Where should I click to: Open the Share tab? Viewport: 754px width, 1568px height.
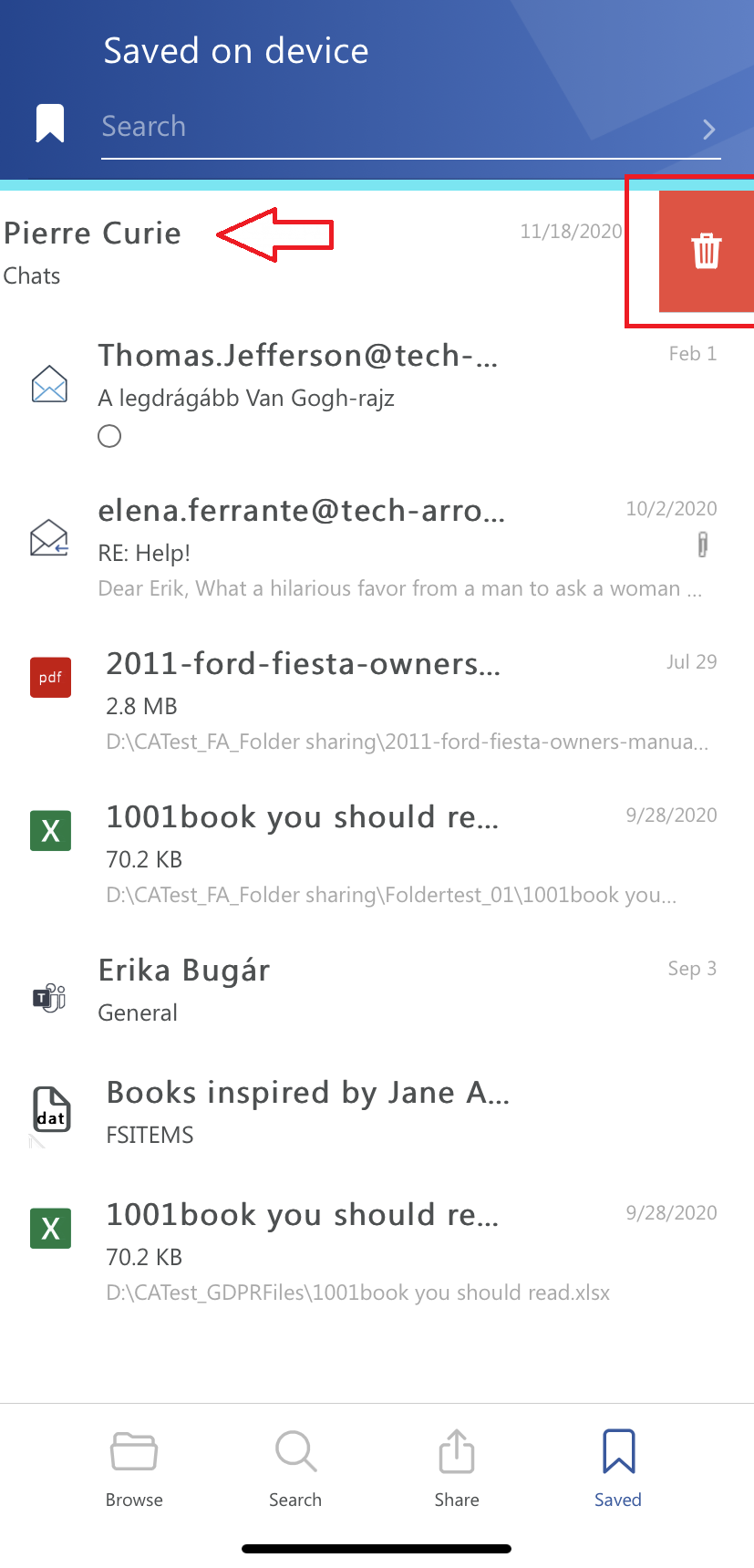(457, 1468)
